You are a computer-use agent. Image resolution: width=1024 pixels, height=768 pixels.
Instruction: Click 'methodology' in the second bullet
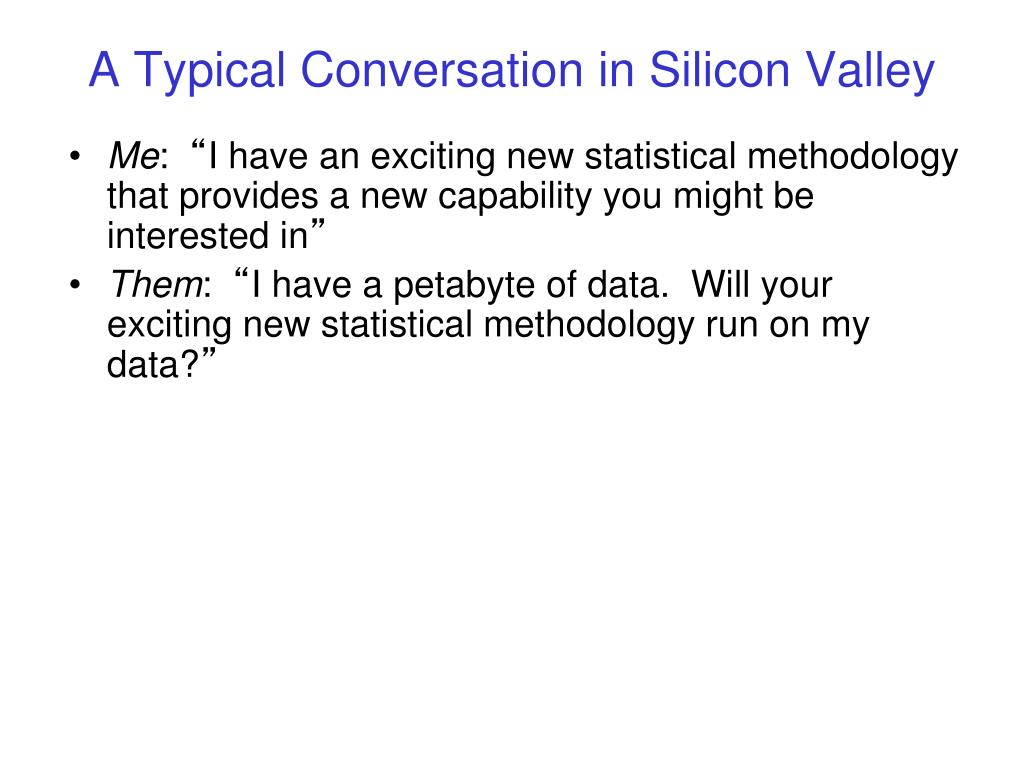[588, 326]
